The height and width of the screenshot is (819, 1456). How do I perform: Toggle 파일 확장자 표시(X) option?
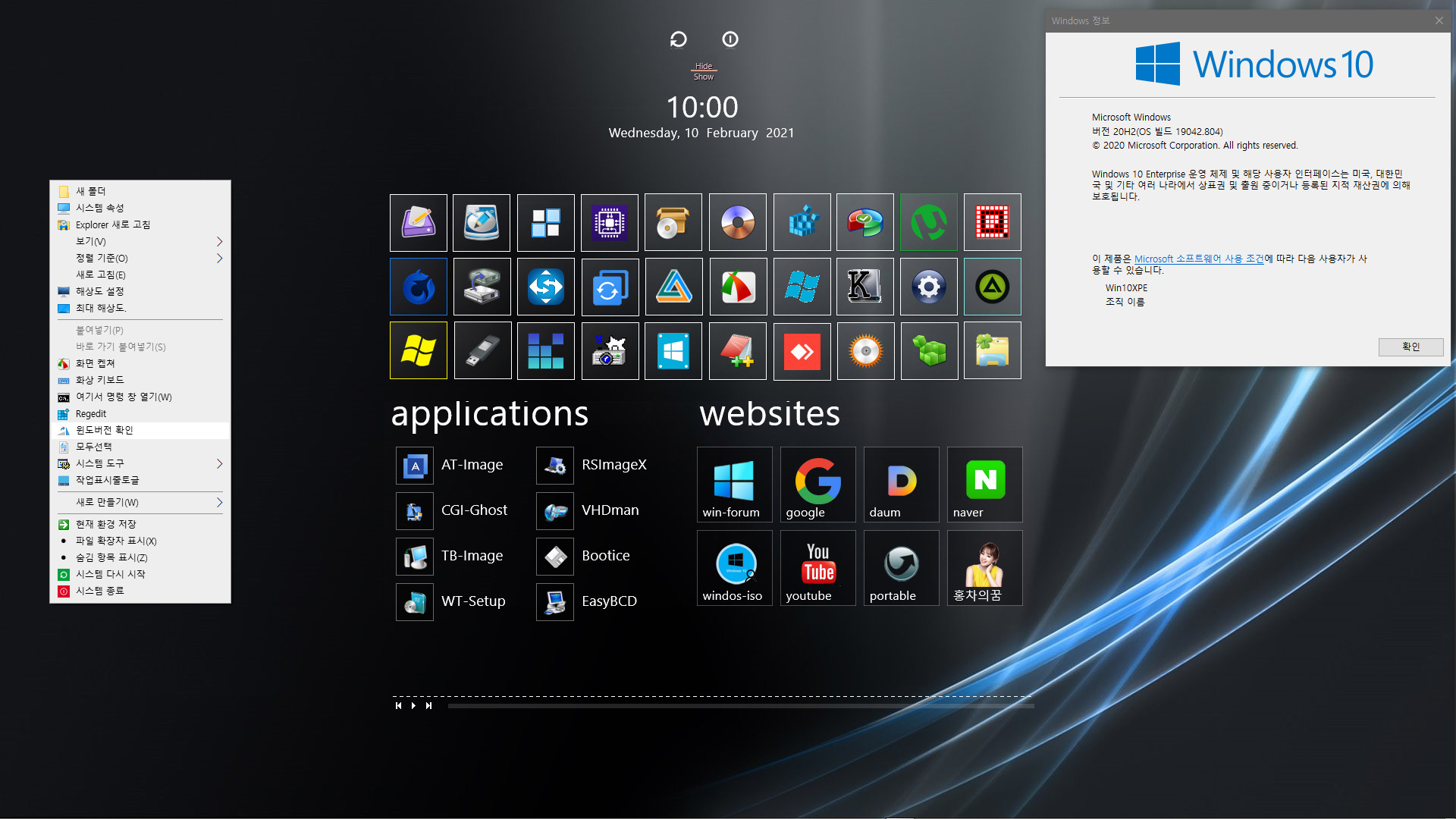point(140,541)
